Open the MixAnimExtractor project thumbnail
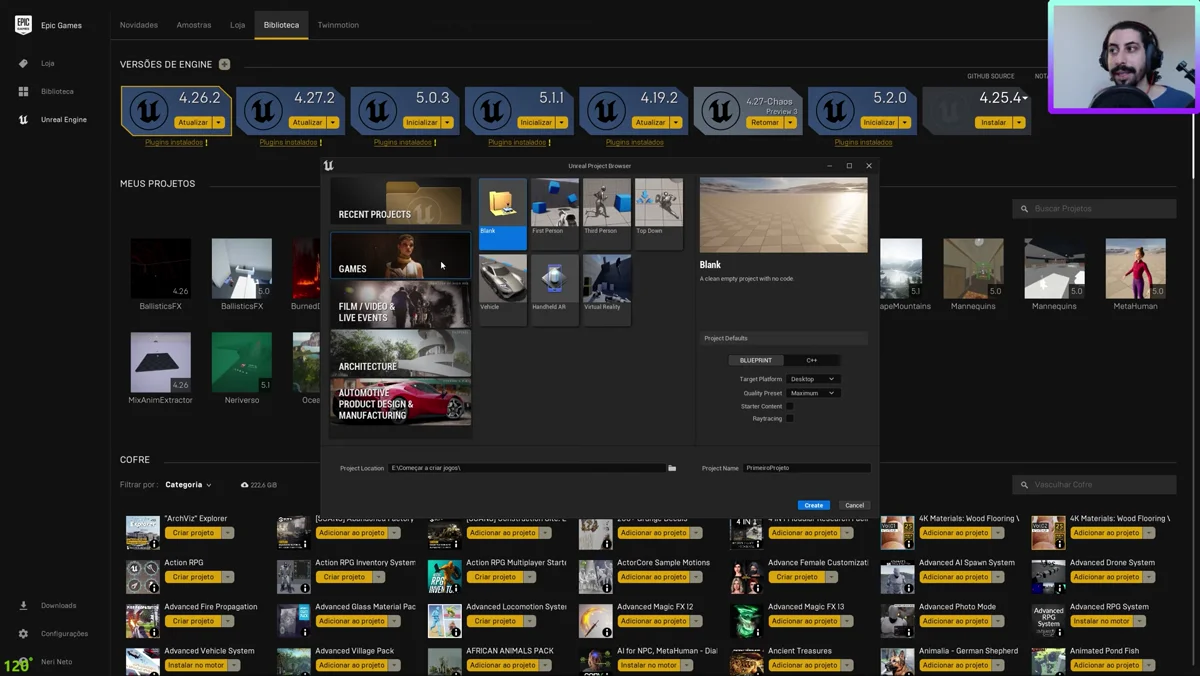Image resolution: width=1200 pixels, height=676 pixels. coord(160,362)
